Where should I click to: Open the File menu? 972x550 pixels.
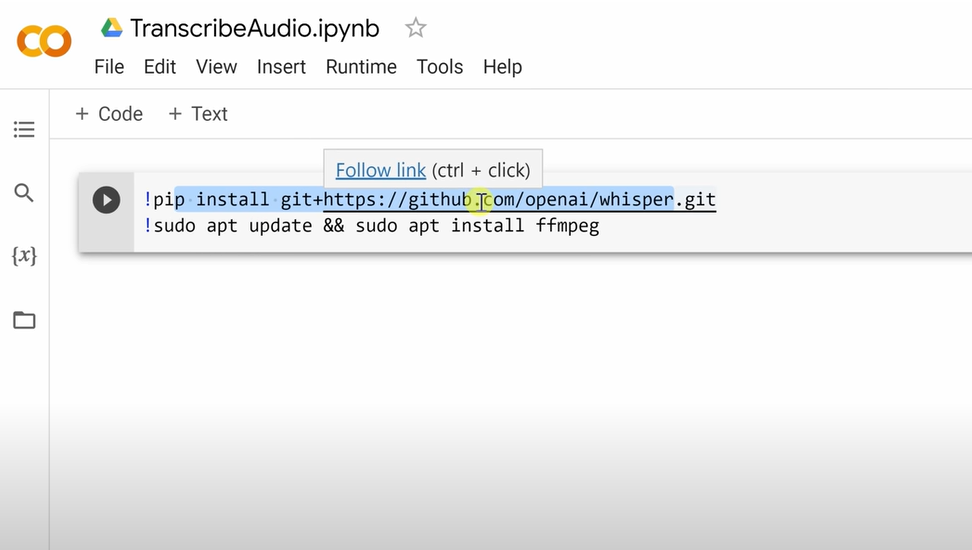click(109, 67)
